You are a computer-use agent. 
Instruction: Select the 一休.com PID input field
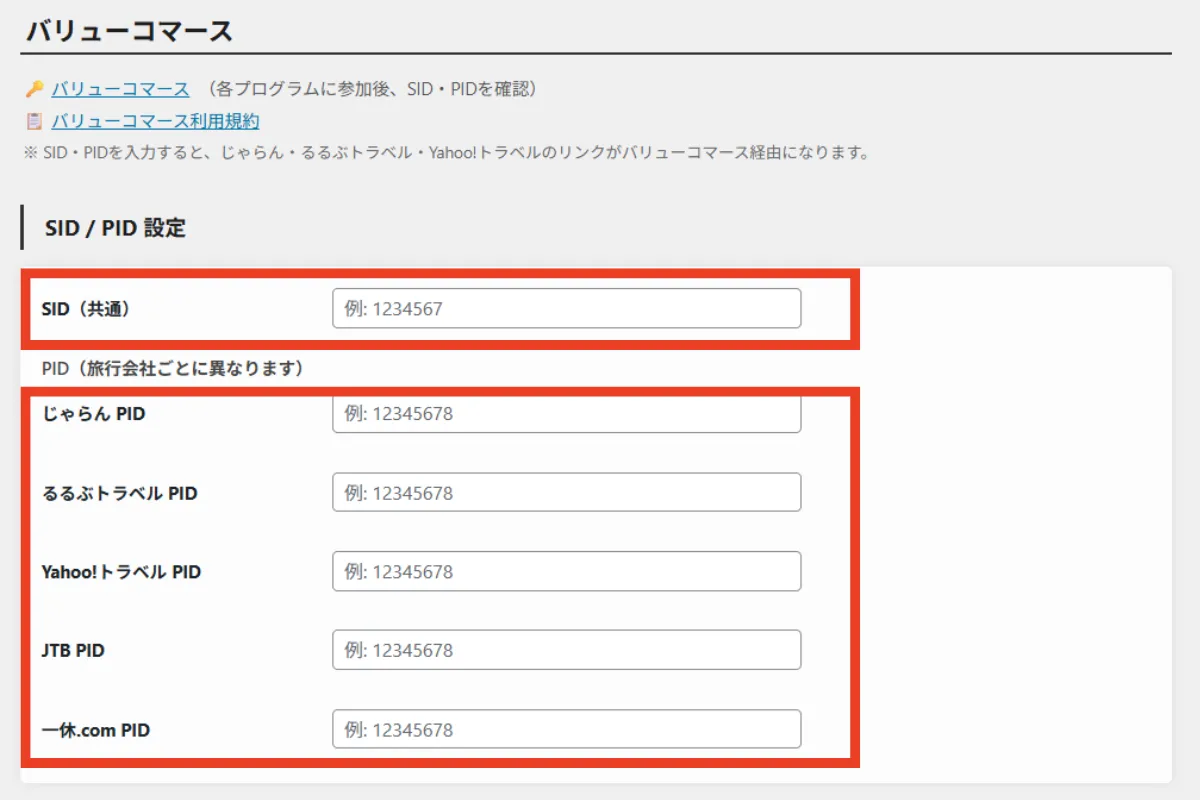566,729
